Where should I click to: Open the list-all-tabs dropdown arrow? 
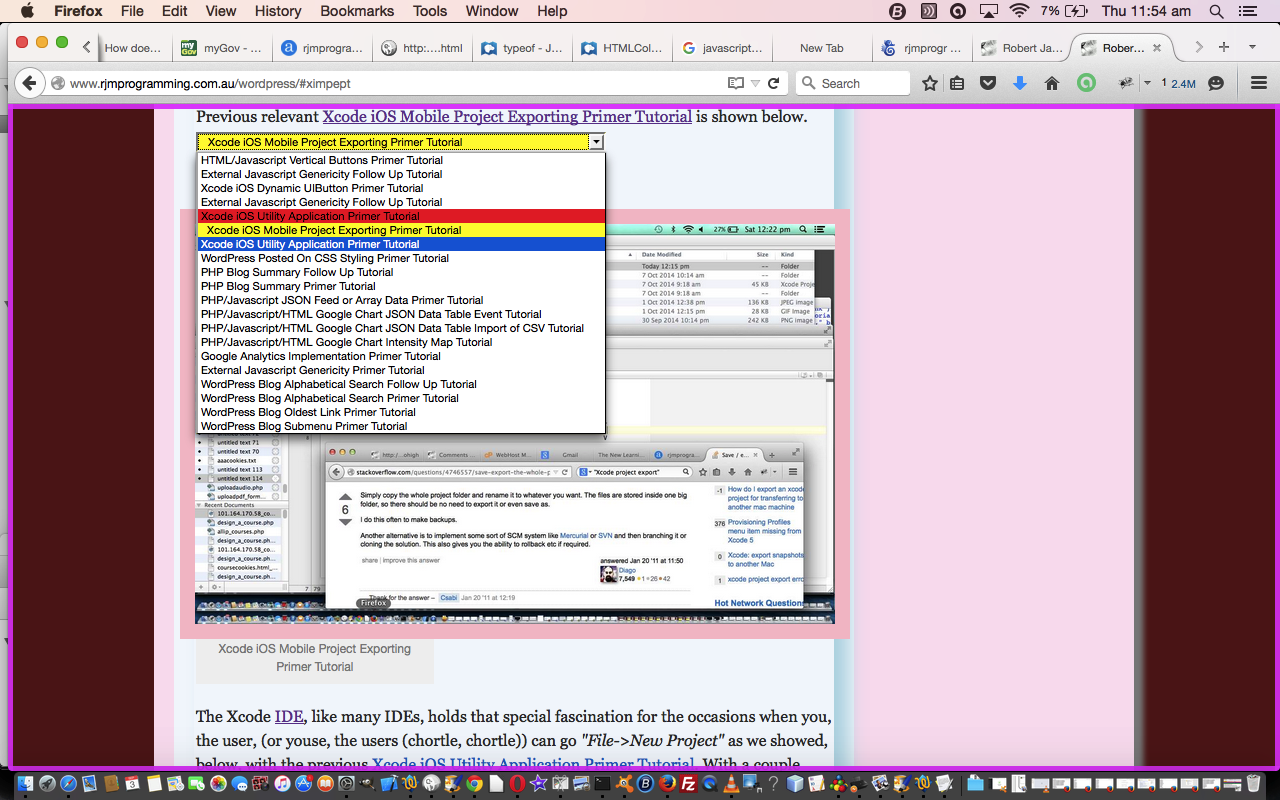click(1252, 47)
